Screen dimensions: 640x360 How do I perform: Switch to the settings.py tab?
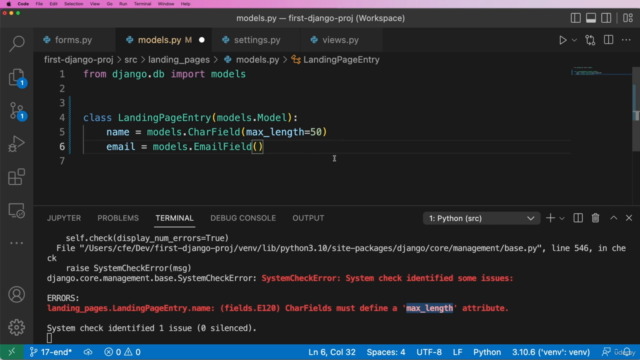coord(257,40)
